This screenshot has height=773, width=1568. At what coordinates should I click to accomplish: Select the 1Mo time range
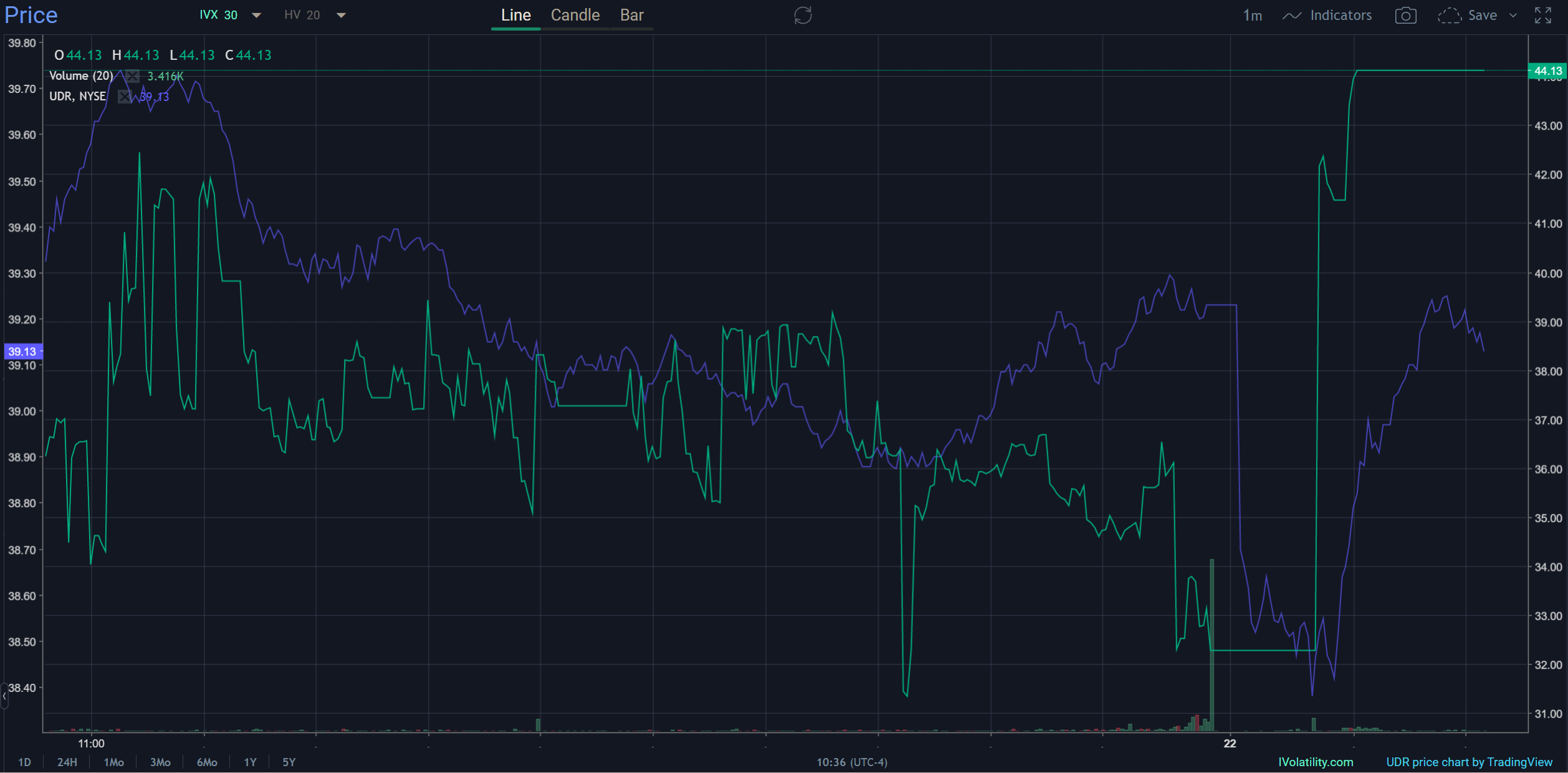click(113, 762)
